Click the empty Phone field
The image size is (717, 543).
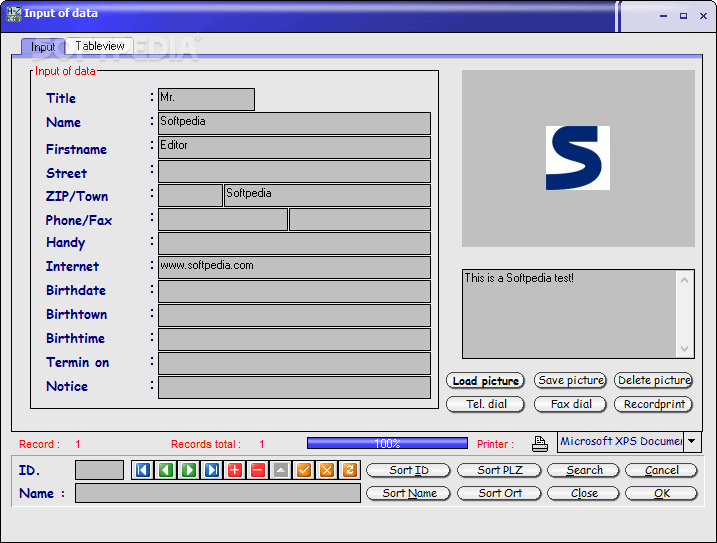223,220
